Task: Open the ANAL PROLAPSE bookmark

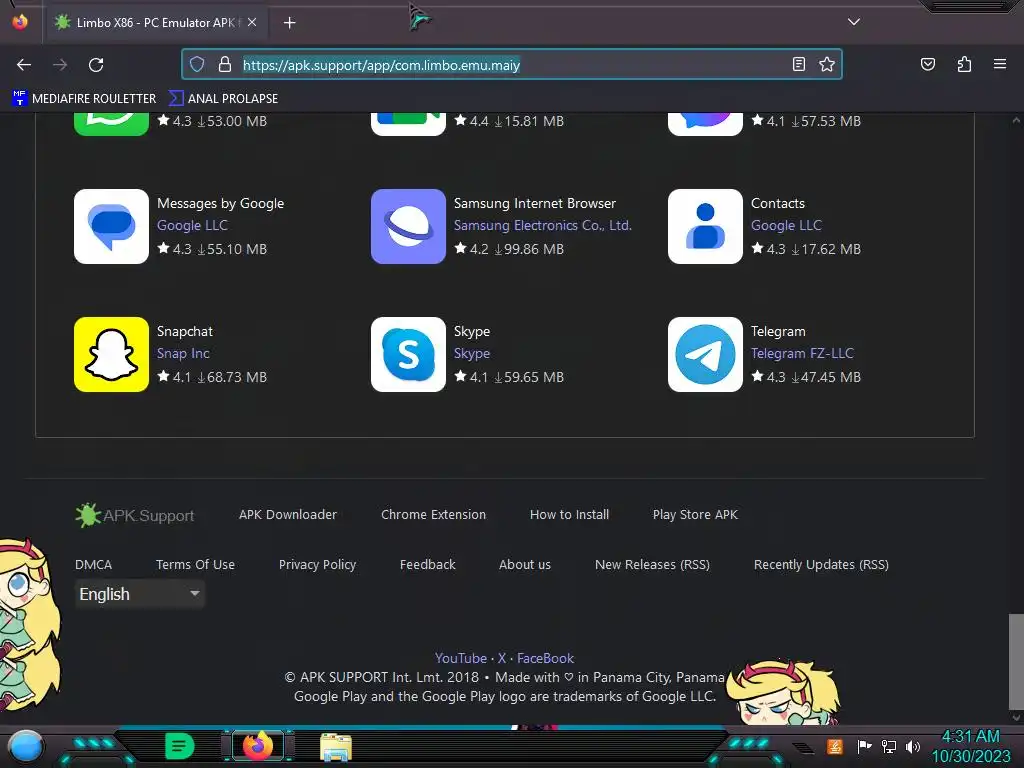Action: pyautogui.click(x=223, y=99)
